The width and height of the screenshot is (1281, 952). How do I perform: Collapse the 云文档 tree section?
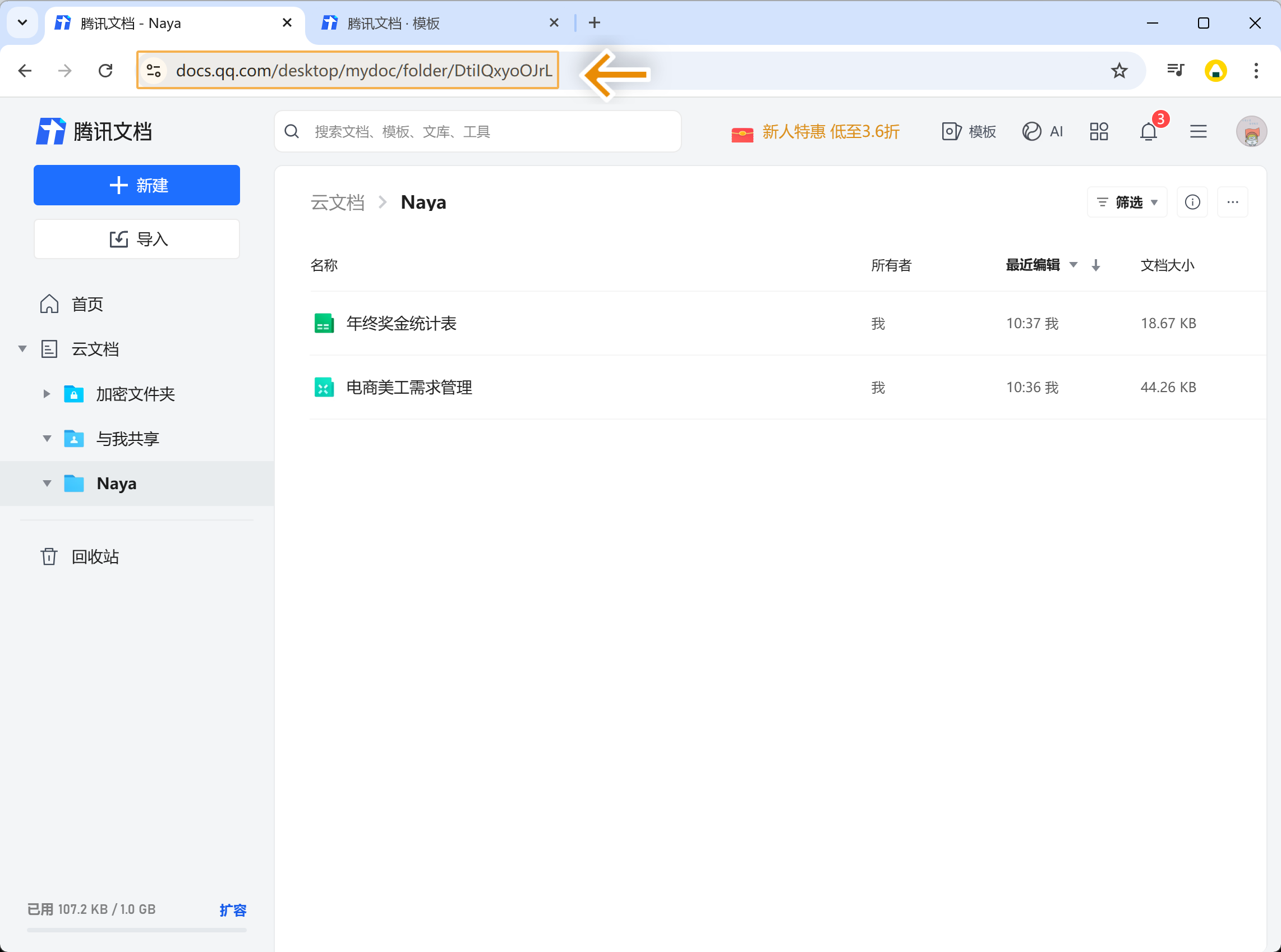pos(22,349)
